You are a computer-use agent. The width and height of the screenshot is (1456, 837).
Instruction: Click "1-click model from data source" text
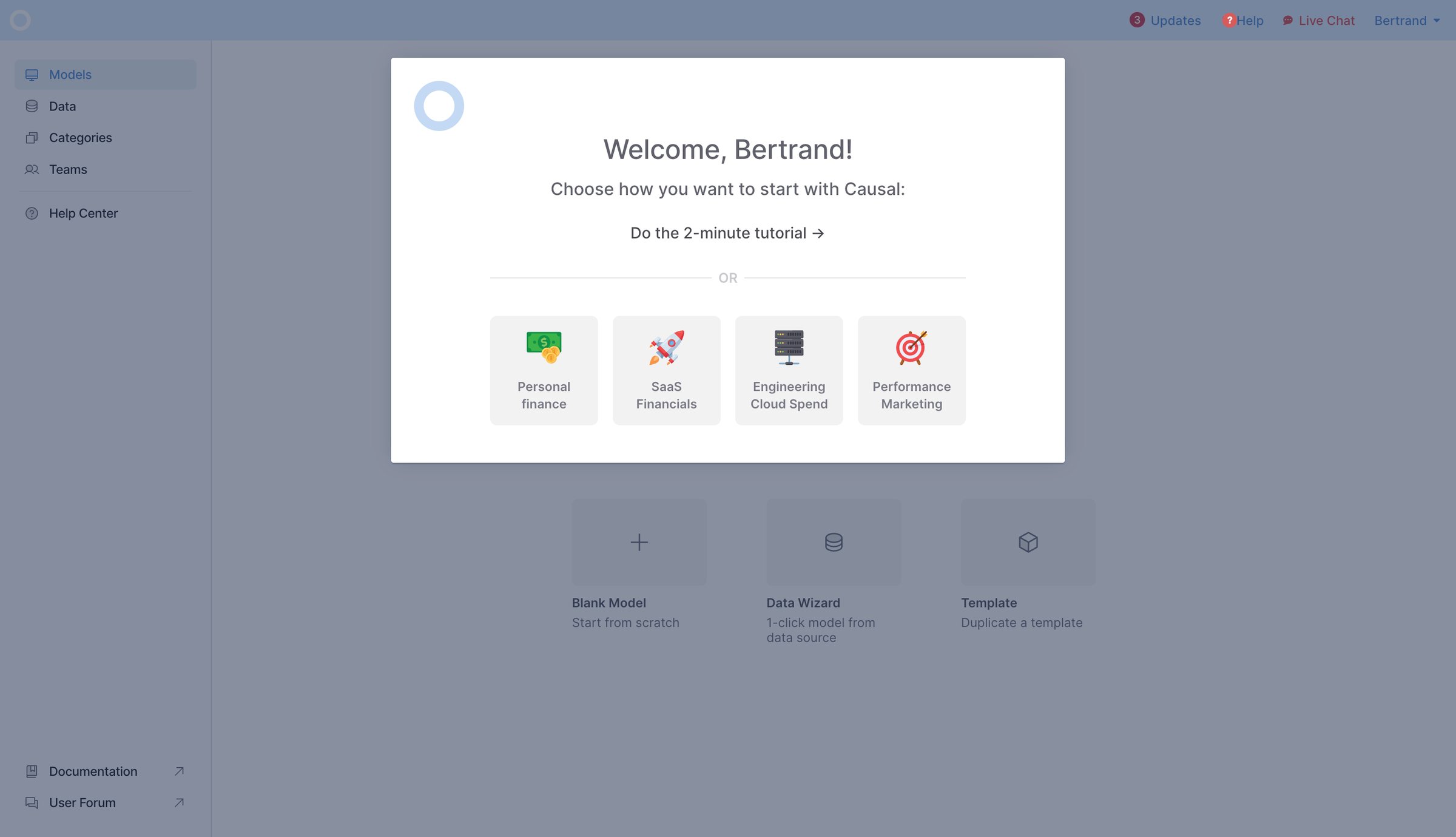point(821,630)
